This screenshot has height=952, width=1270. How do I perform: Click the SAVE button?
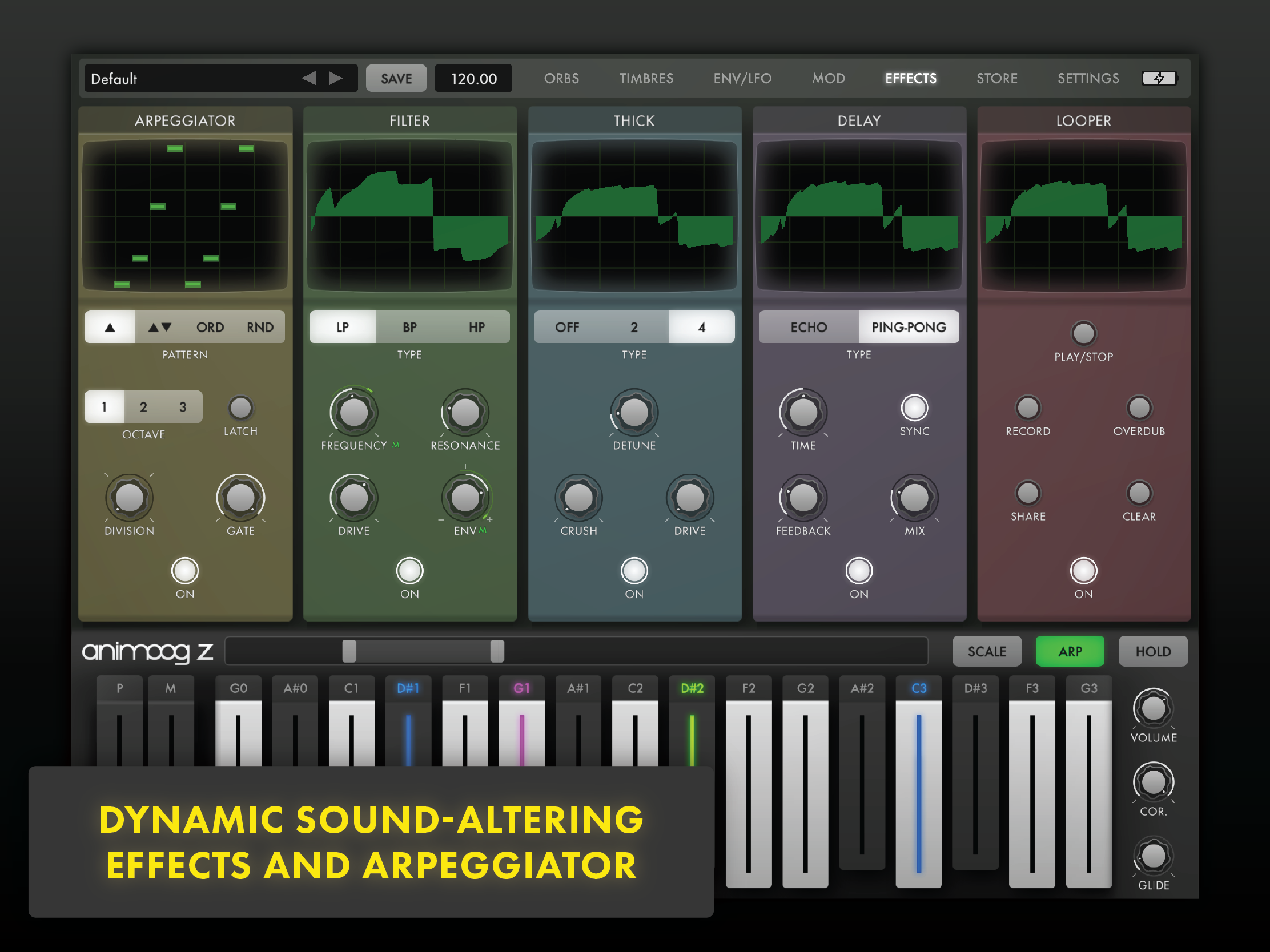coord(396,78)
